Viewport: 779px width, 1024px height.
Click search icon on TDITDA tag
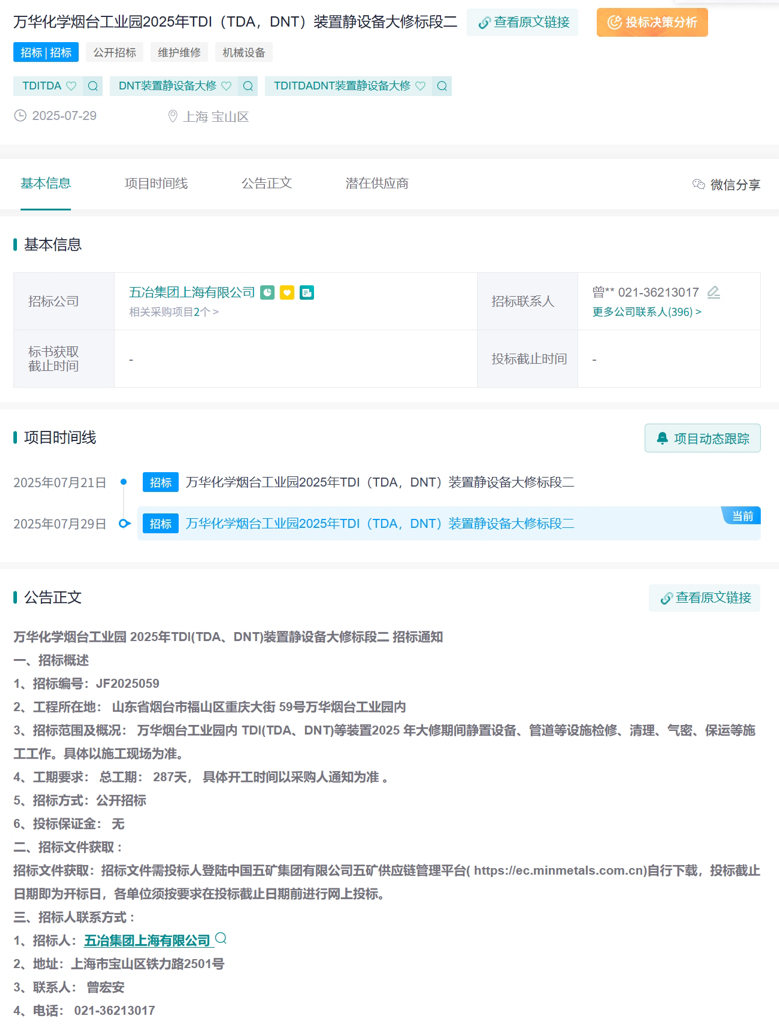pos(93,86)
